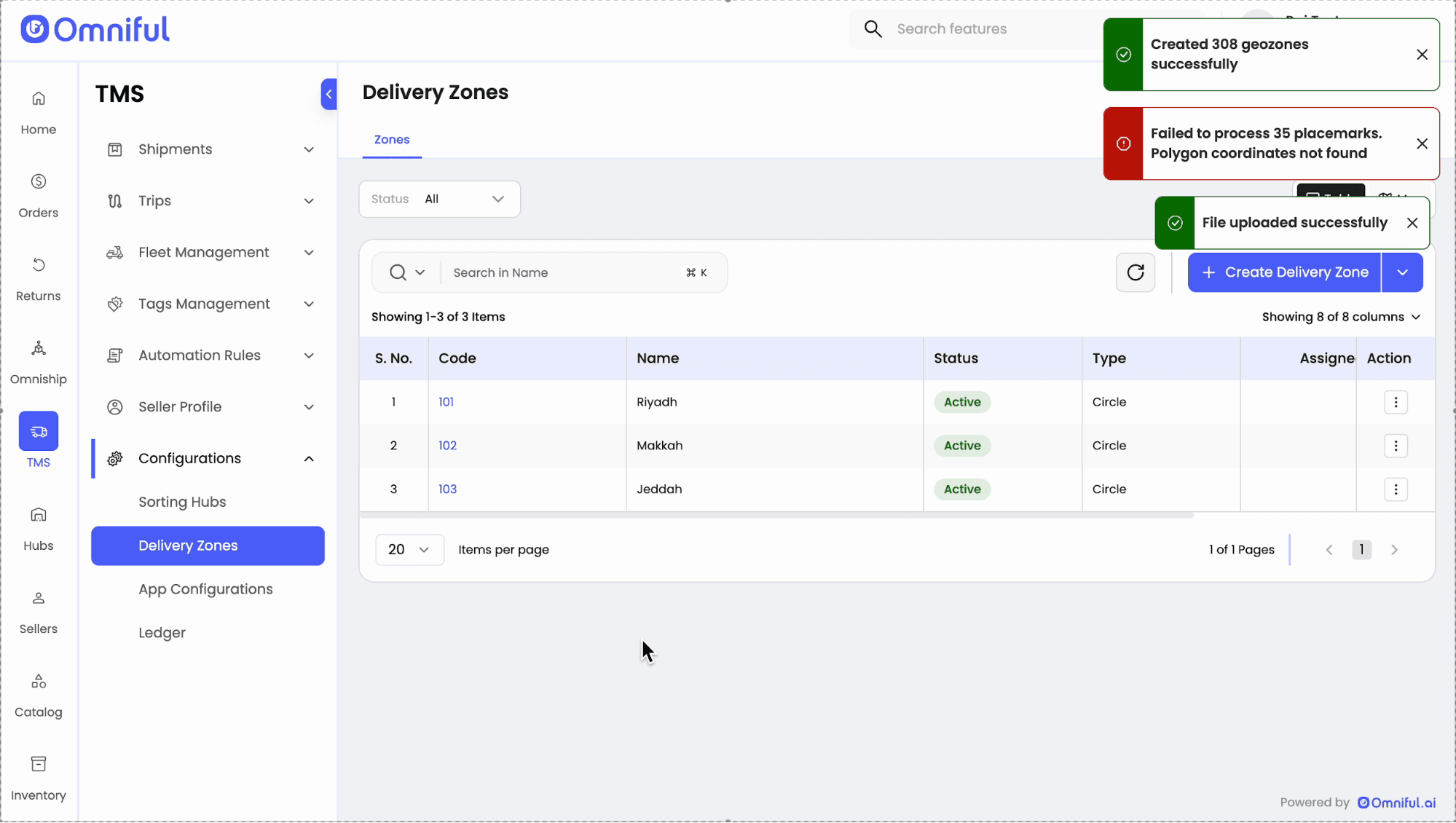Expand the Shipments menu section
Viewport: 1456px width, 823px height.
[x=210, y=149]
